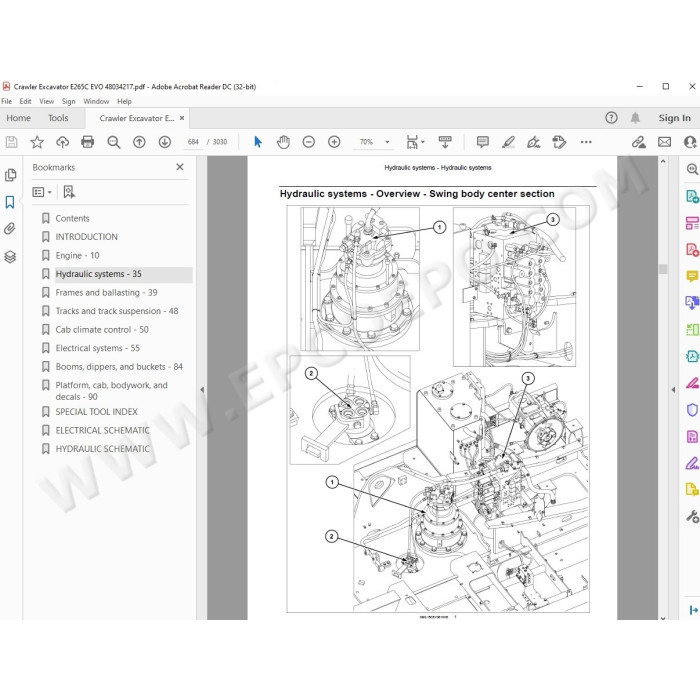Viewport: 700px width, 700px height.
Task: Activate the Selection arrow tool
Action: tap(258, 142)
